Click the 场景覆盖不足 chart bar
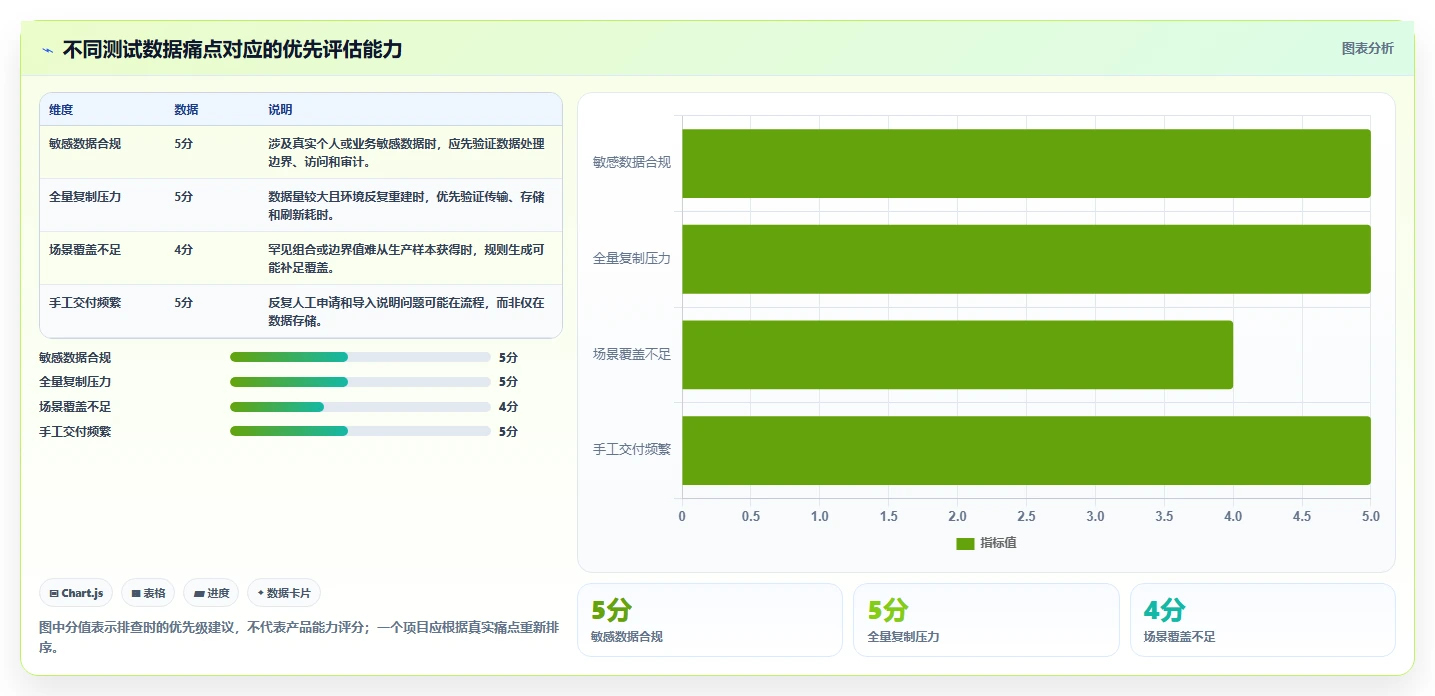 (958, 355)
